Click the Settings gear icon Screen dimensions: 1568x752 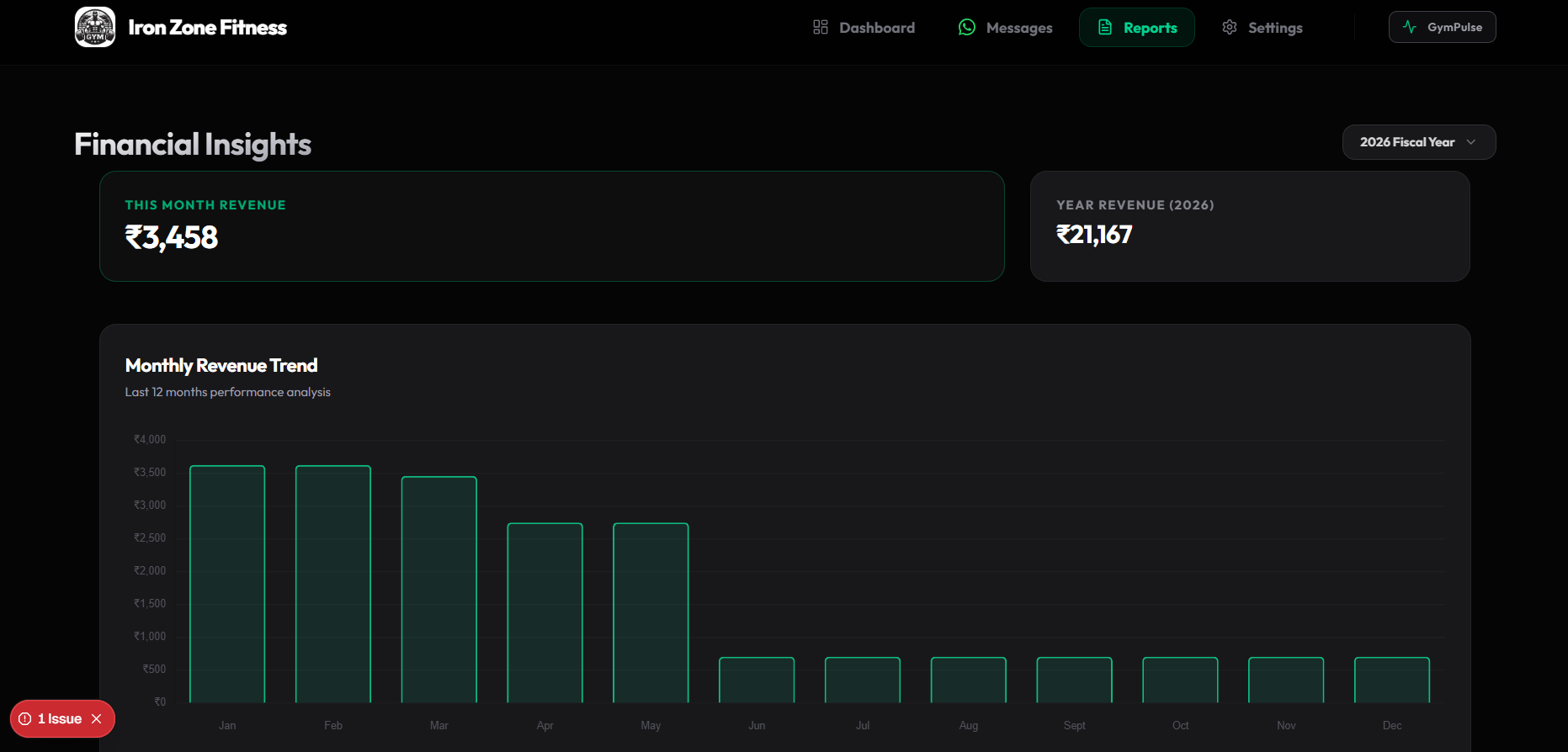(x=1230, y=28)
